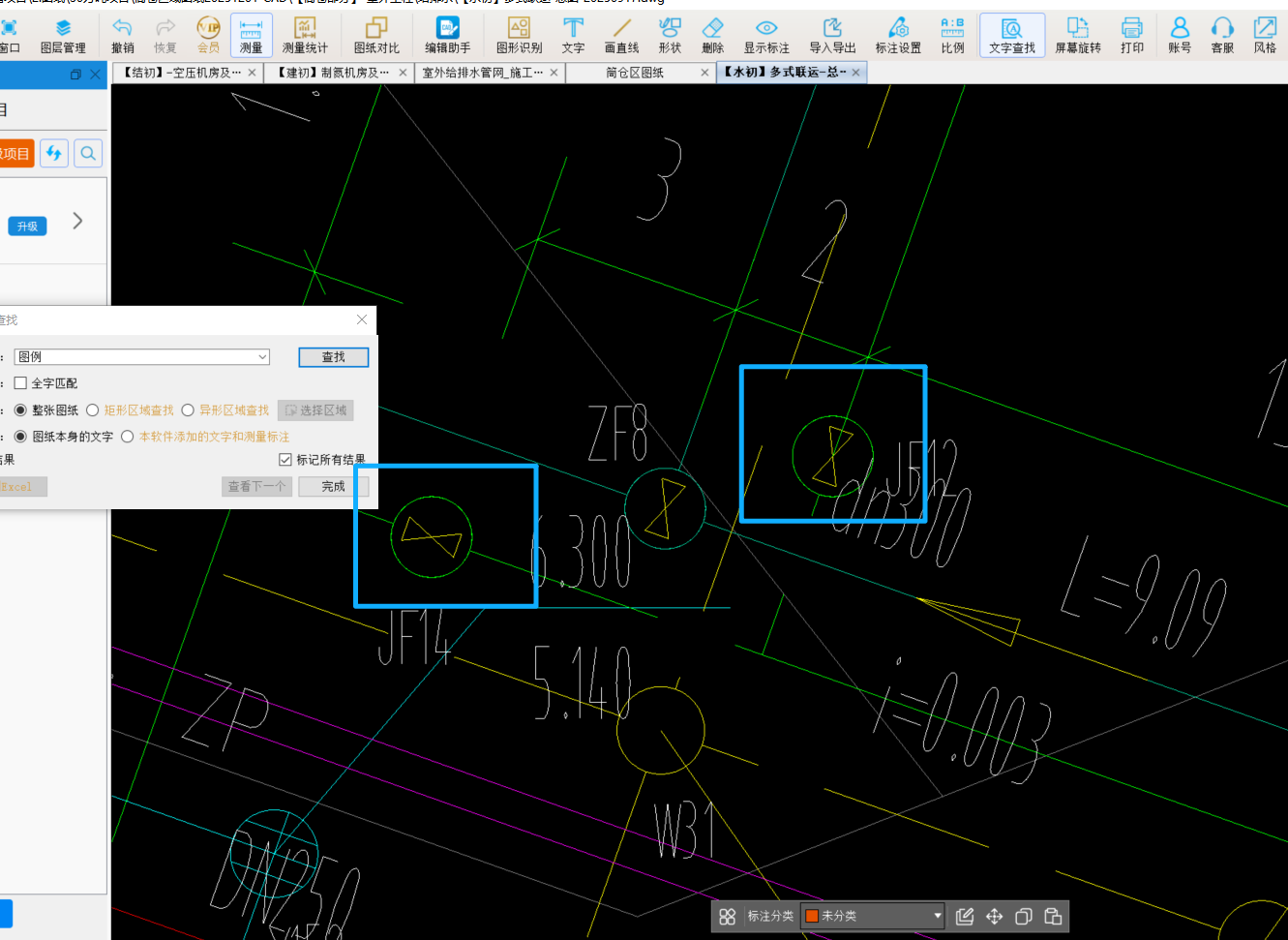Switch to the 简仓区图纸 tab

pos(635,73)
